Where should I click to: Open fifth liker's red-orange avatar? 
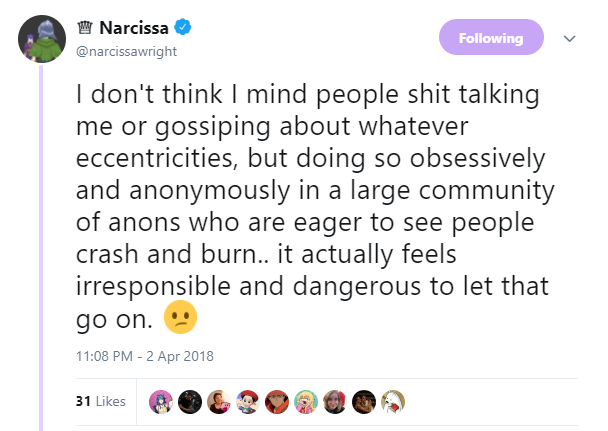click(x=277, y=402)
